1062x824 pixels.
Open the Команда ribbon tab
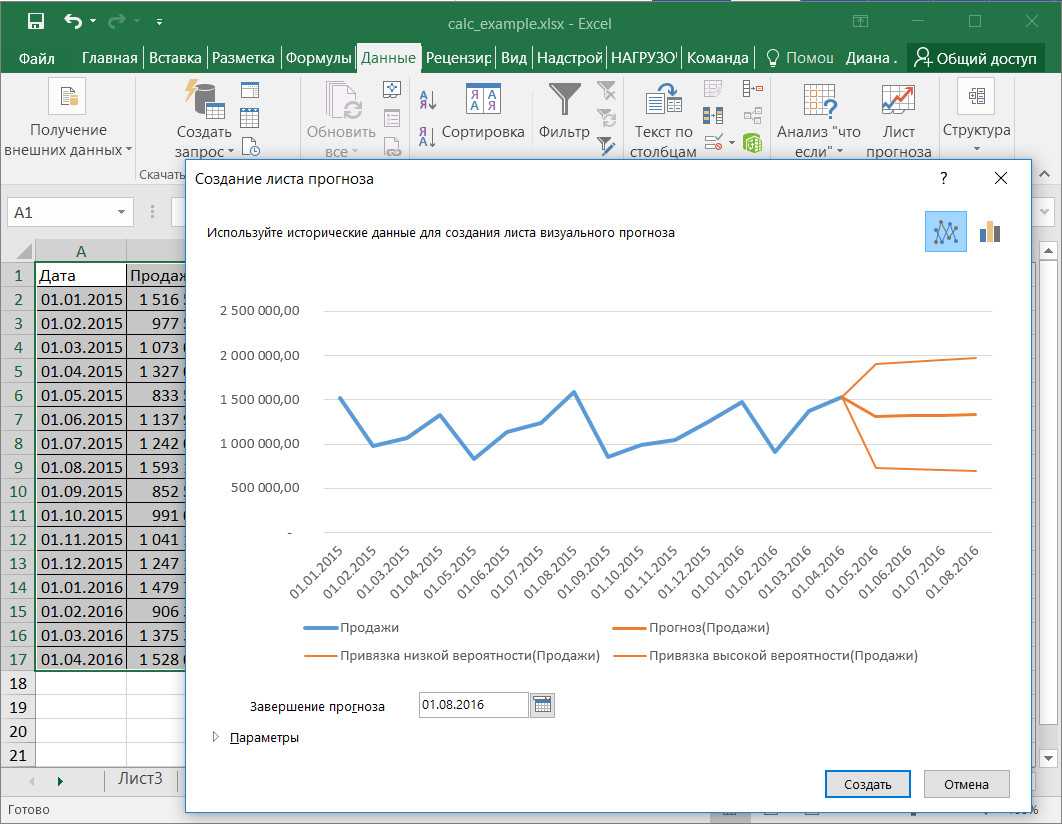click(x=717, y=58)
